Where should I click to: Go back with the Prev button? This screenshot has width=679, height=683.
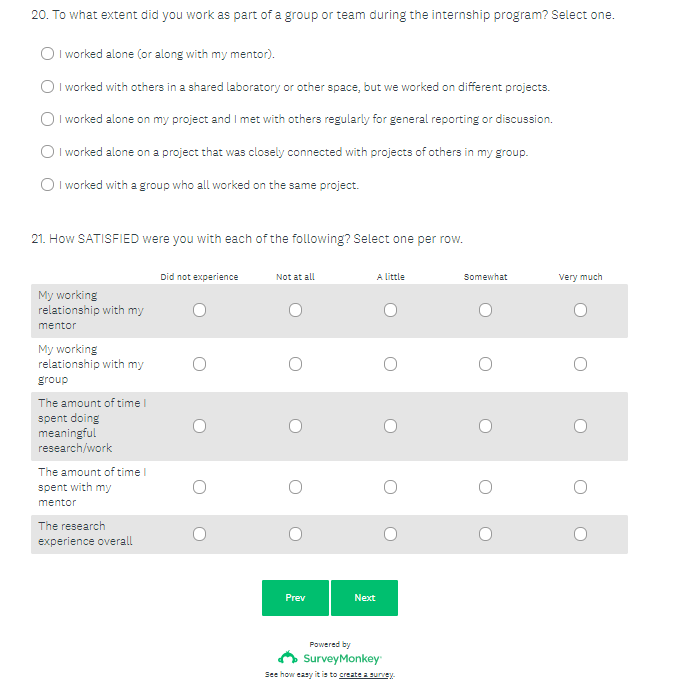coord(295,598)
